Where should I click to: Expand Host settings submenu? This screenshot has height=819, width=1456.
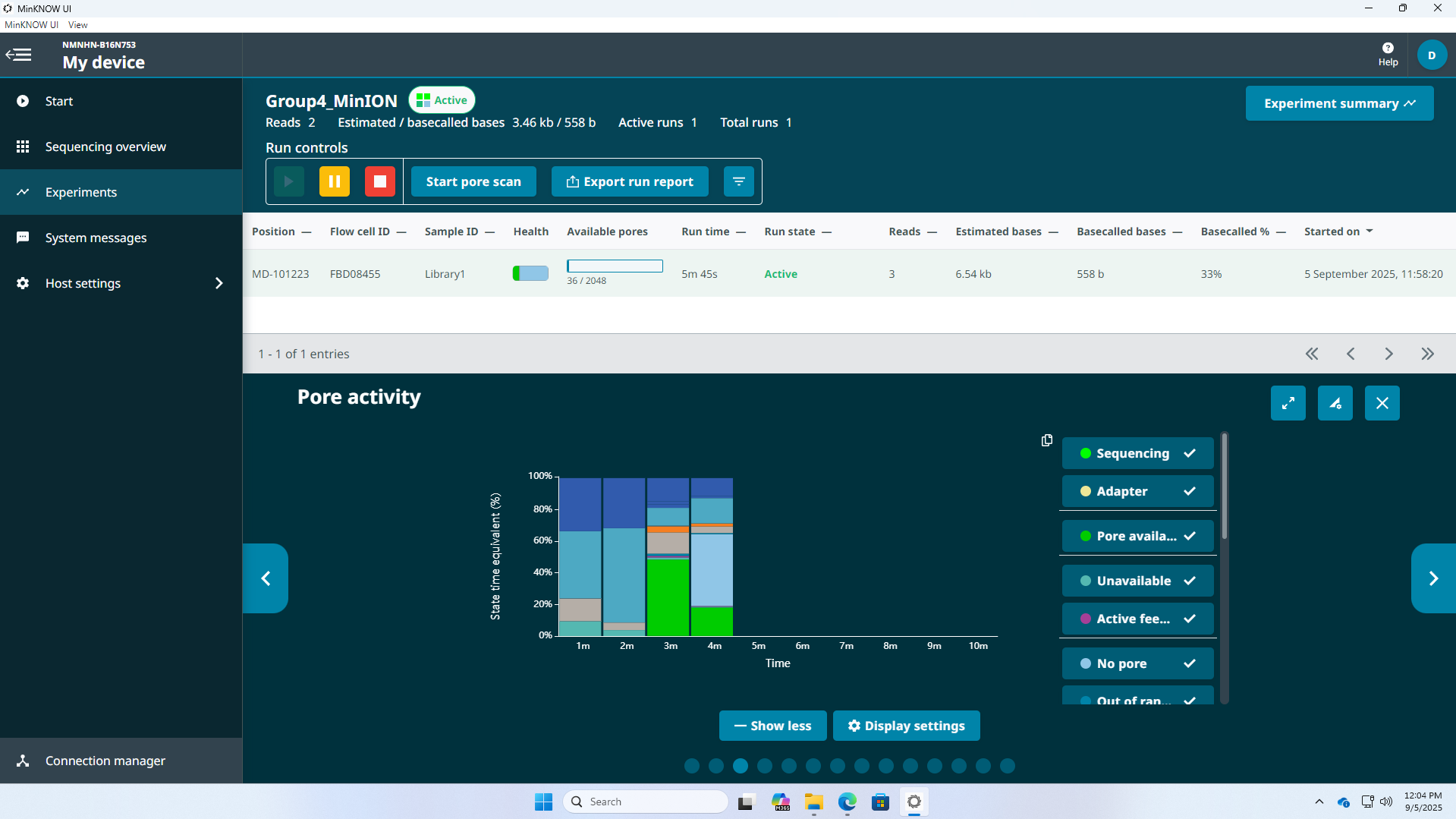coord(219,283)
